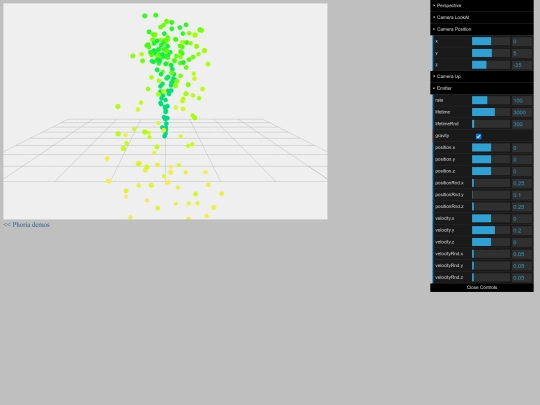Click the velocity.y slider
The image size is (540, 405).
tap(491, 230)
